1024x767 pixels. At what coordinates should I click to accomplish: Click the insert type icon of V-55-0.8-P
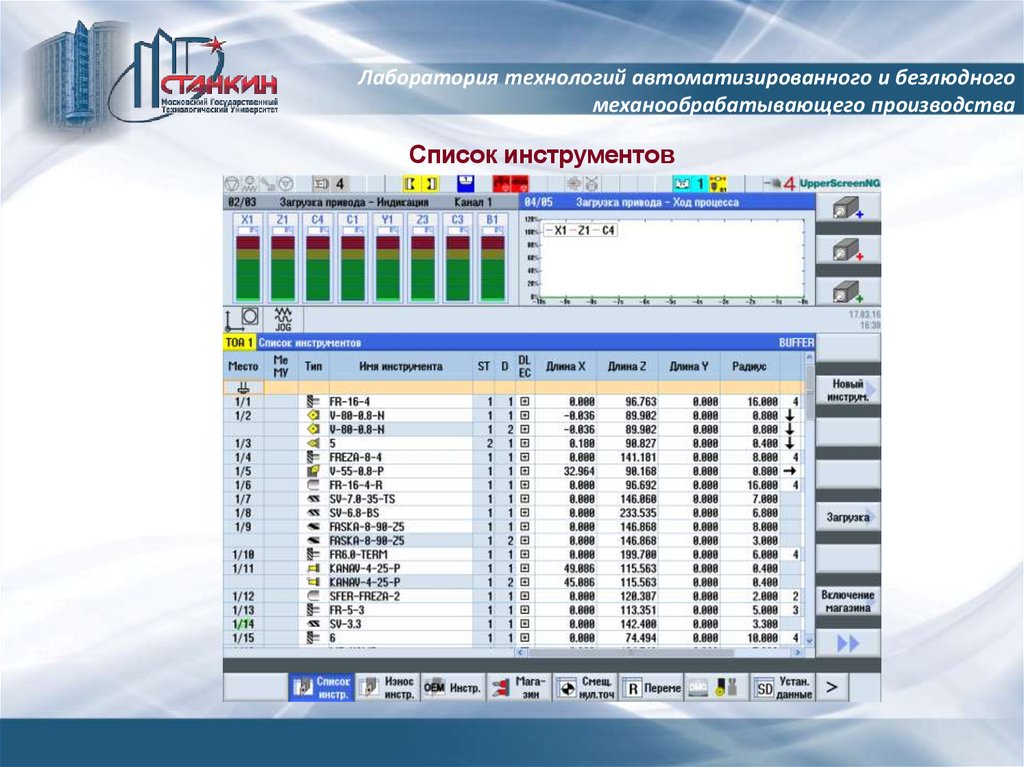click(x=313, y=471)
